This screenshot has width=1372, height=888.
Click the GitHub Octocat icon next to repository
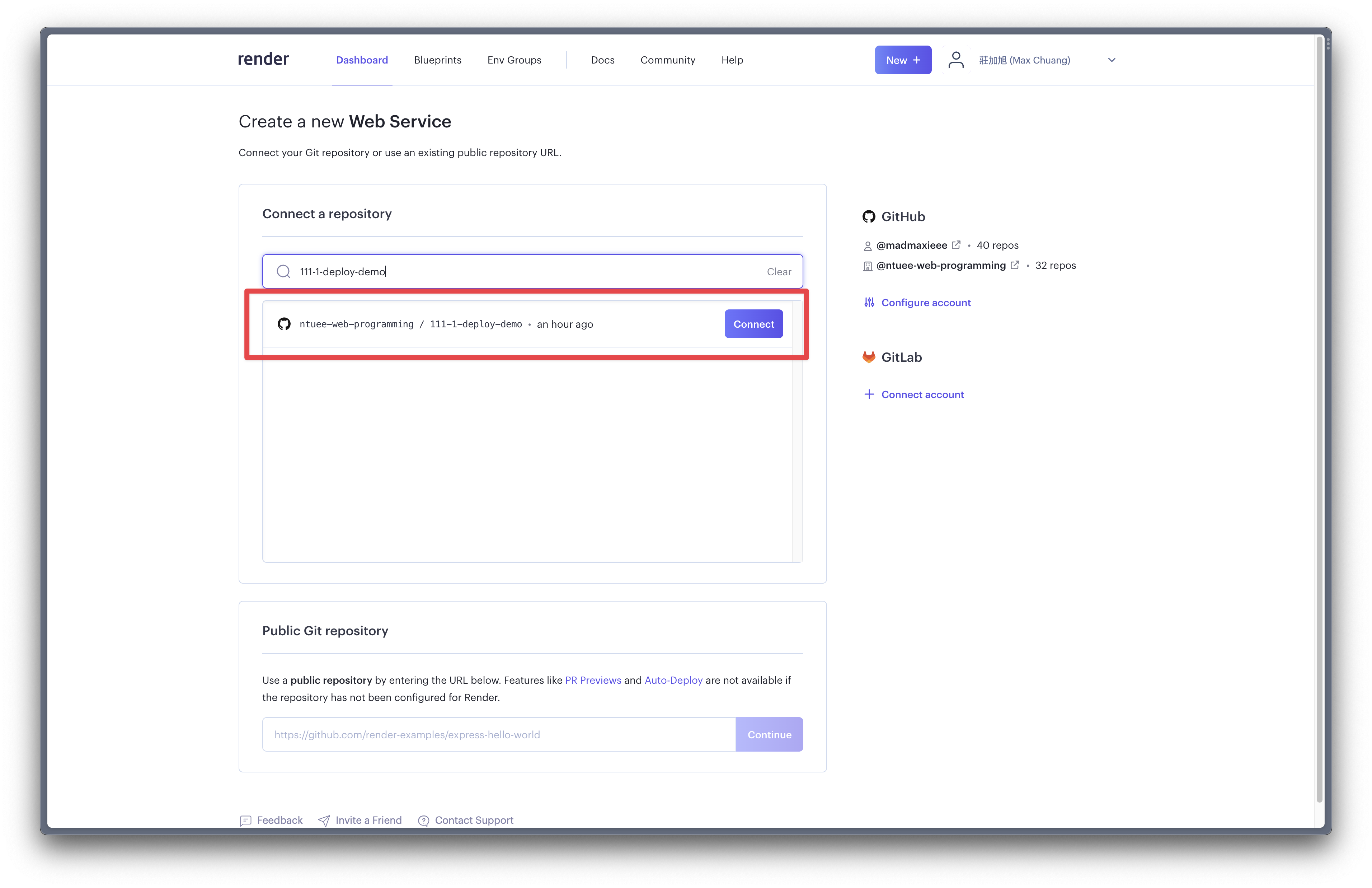(284, 323)
